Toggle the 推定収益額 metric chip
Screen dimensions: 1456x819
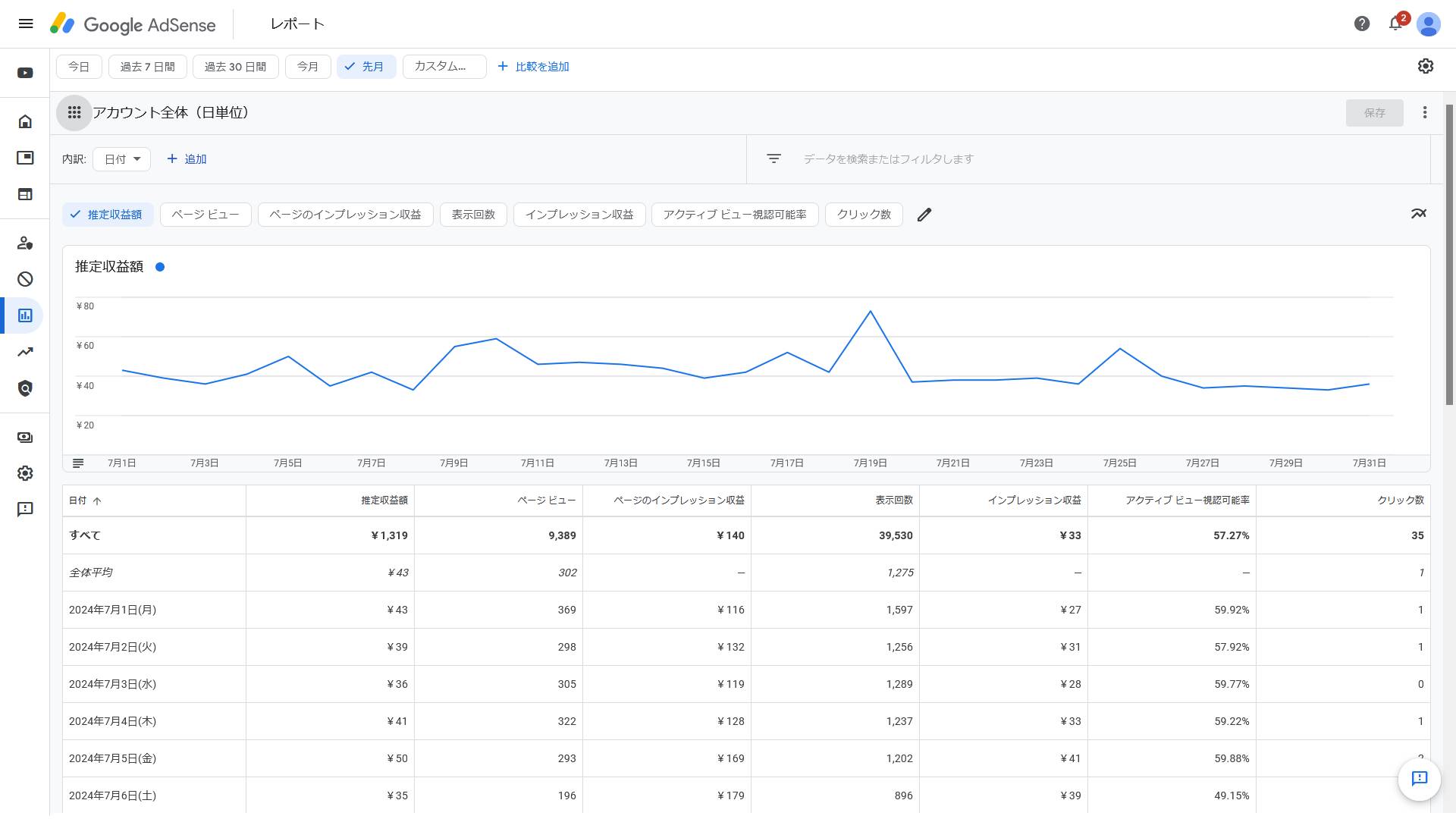(108, 215)
